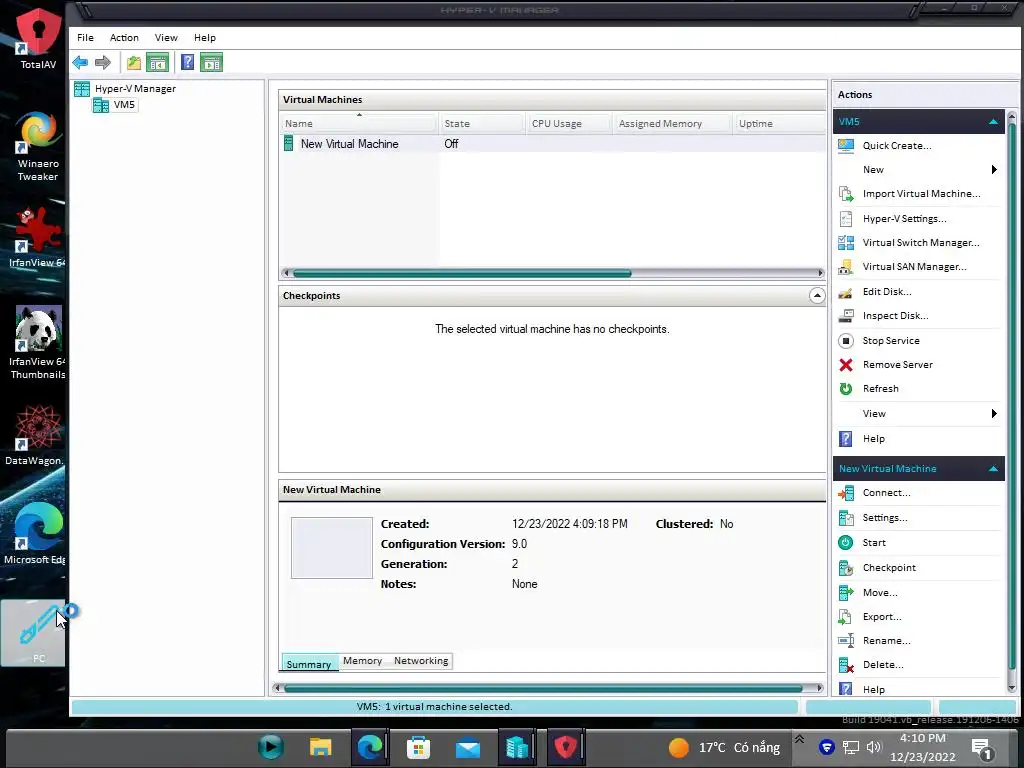
Task: Click the blue Help toolbar icon
Action: click(x=187, y=63)
